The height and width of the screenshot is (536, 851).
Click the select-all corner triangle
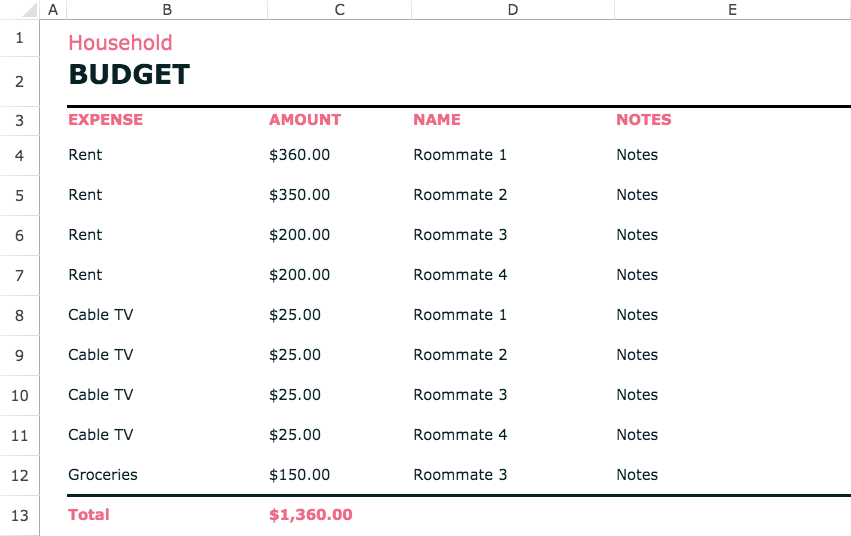click(x=28, y=10)
